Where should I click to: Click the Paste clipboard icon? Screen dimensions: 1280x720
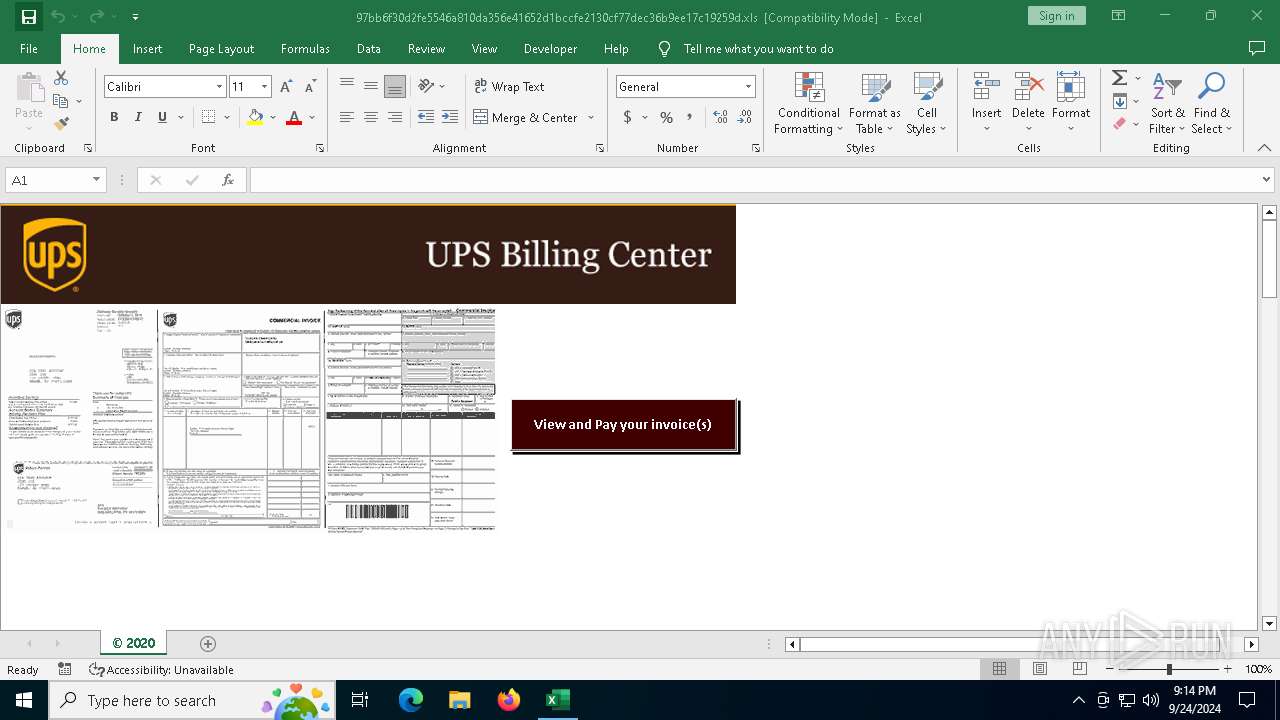[x=29, y=88]
